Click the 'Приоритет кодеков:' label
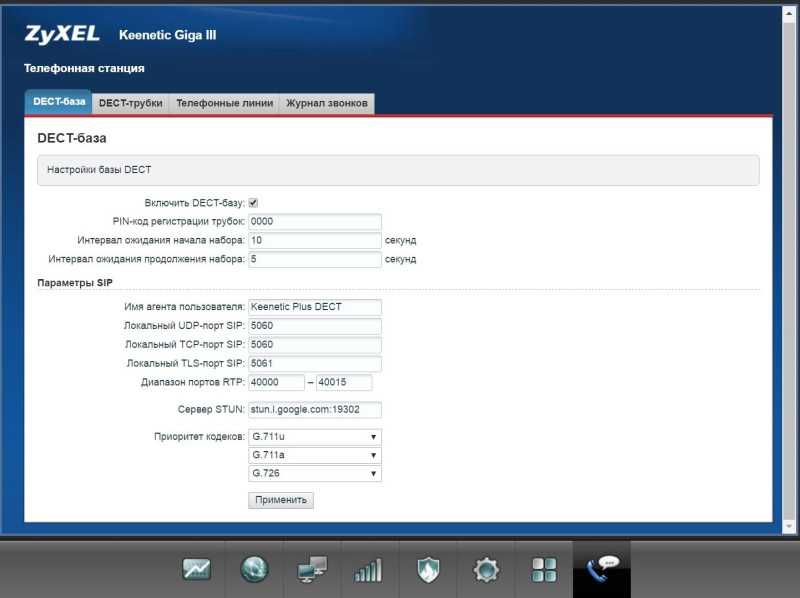Screen dimensions: 800x598 click(x=199, y=437)
